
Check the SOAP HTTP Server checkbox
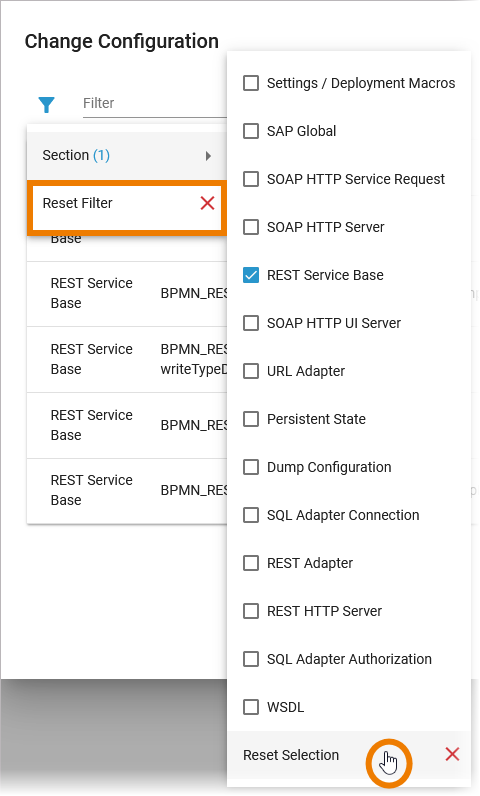point(251,227)
